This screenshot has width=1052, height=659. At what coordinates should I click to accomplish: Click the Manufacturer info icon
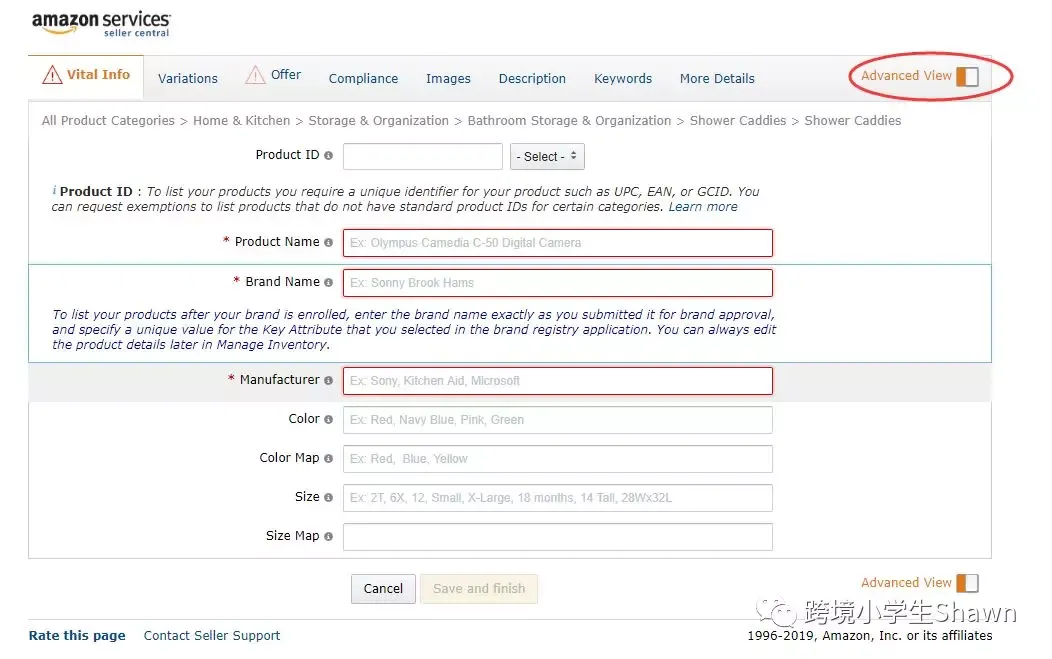coord(328,381)
